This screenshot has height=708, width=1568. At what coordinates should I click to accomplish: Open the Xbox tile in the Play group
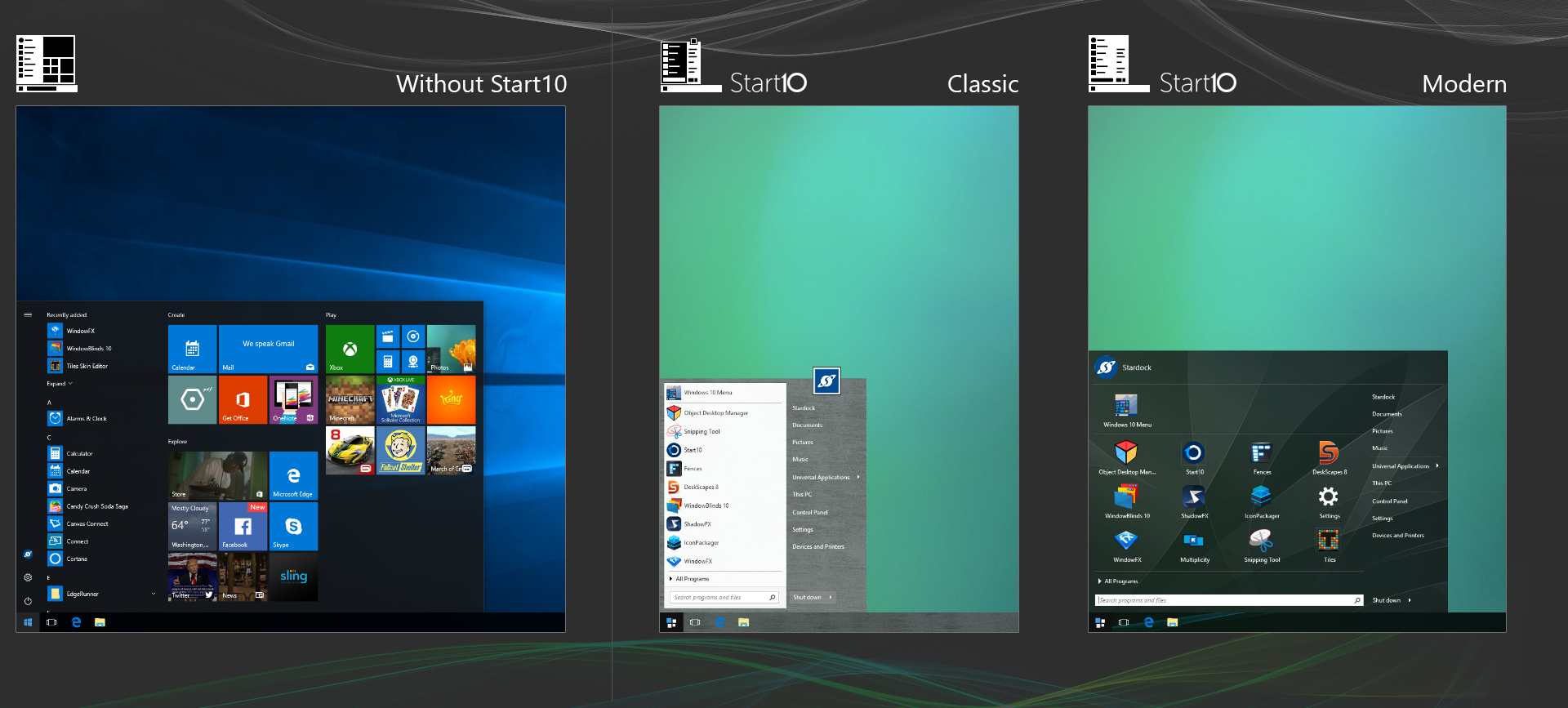click(x=350, y=350)
